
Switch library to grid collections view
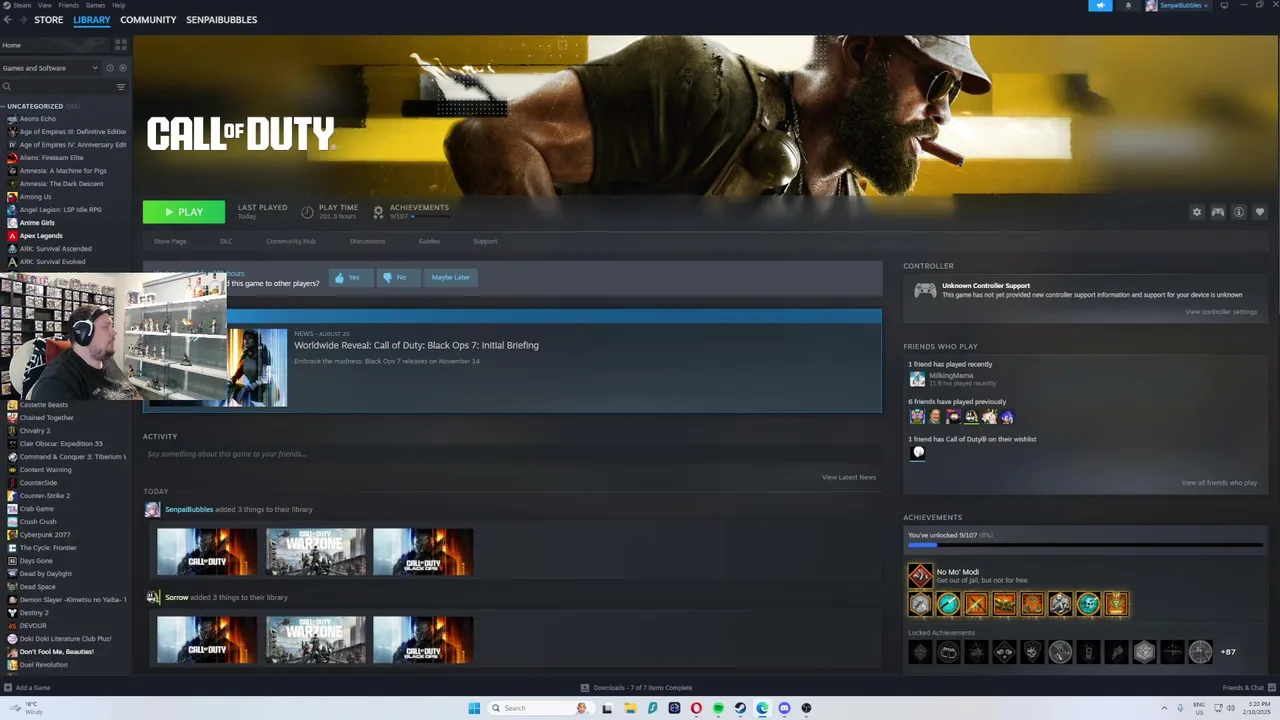point(121,45)
